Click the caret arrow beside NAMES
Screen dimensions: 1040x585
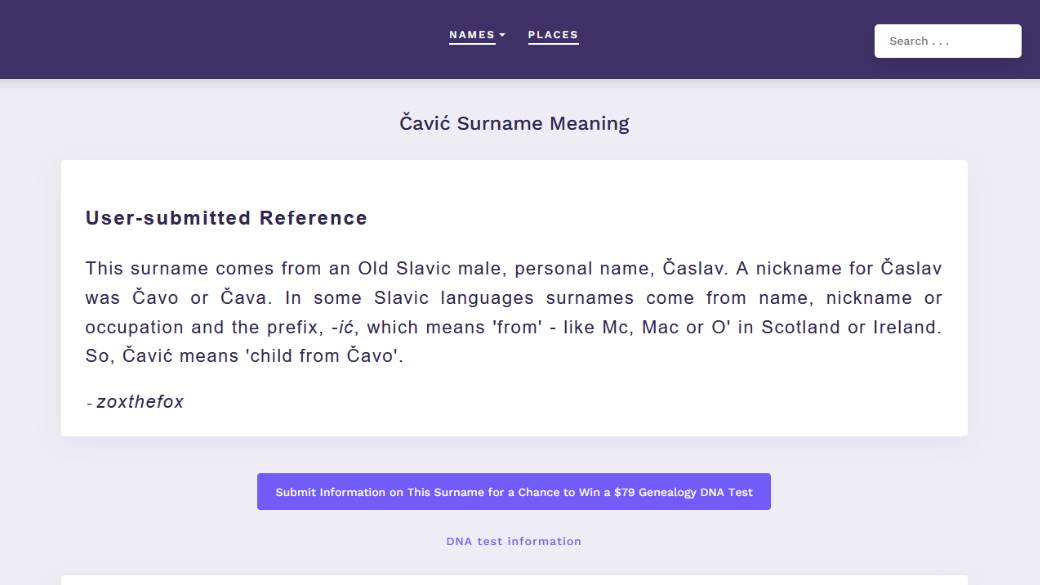tap(502, 35)
